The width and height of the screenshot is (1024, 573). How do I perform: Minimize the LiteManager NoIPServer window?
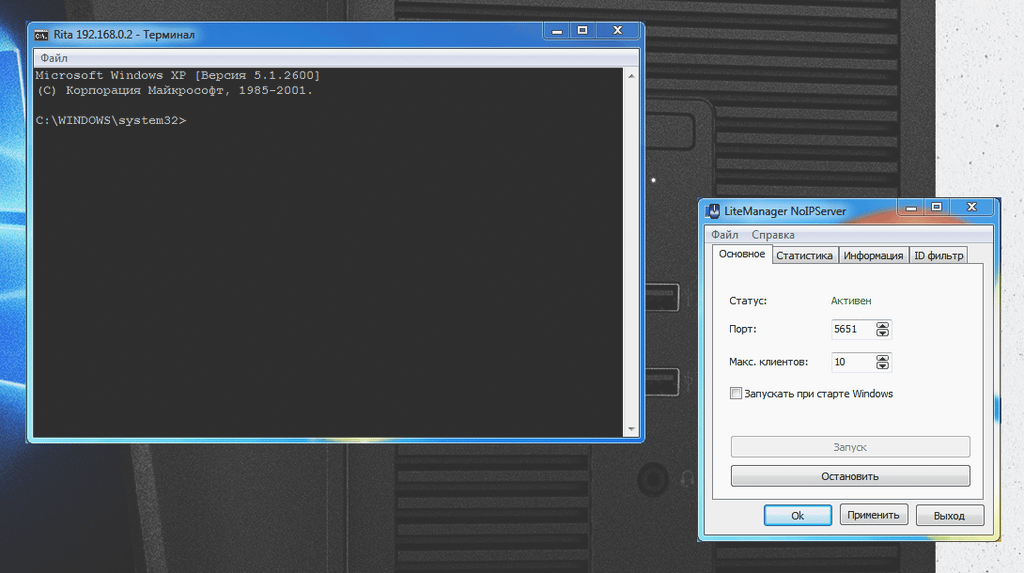[x=911, y=207]
